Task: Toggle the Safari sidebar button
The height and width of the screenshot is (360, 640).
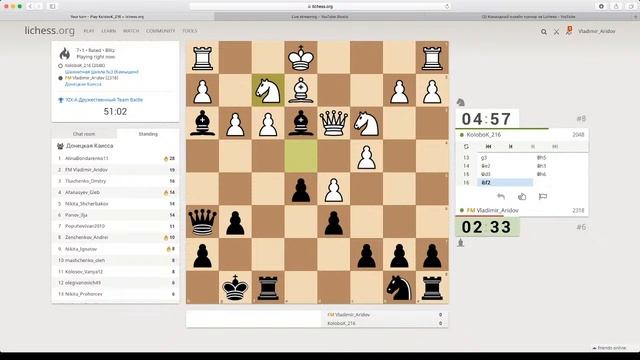Action: [52, 7]
